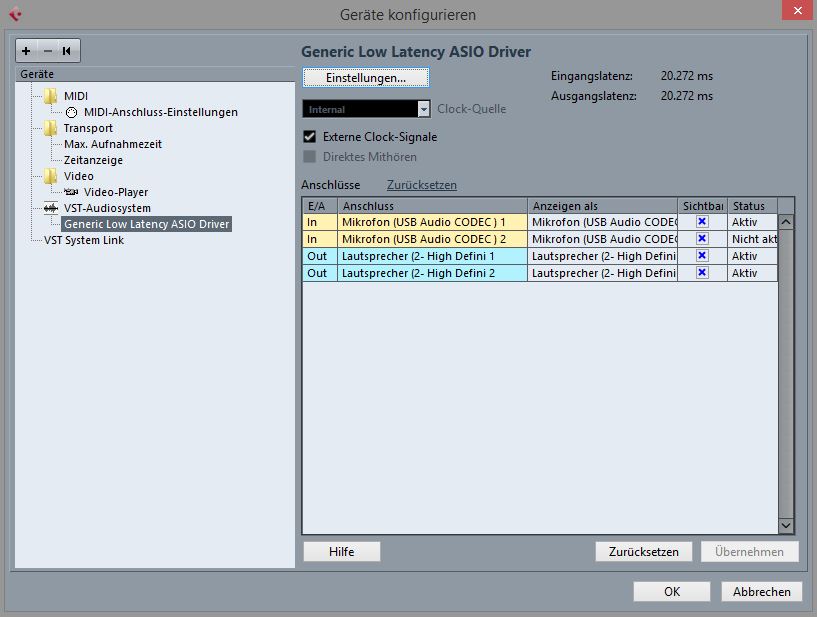Edit display name of Lautsprecher High Defini 2
817x617 pixels.
point(602,273)
